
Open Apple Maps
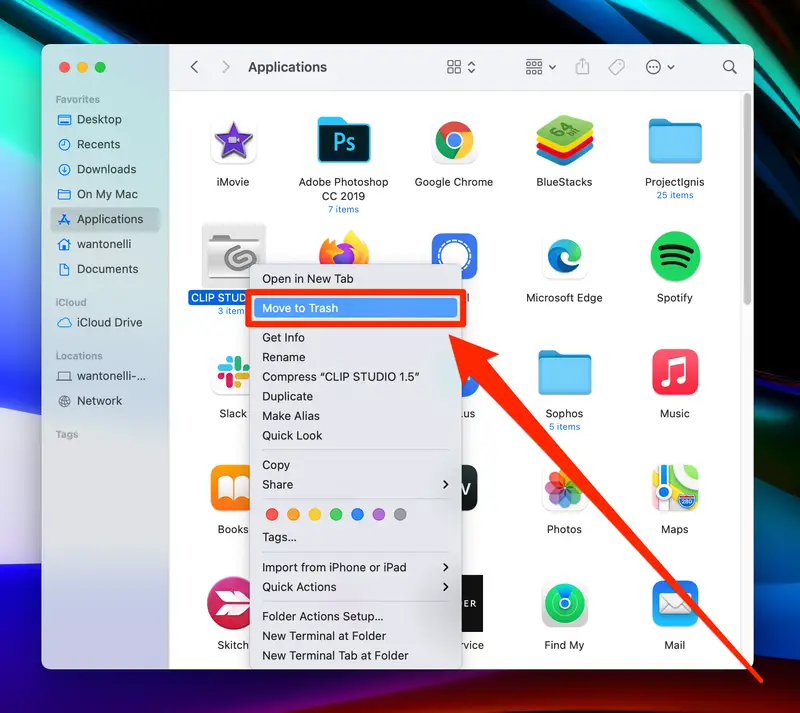(x=674, y=489)
